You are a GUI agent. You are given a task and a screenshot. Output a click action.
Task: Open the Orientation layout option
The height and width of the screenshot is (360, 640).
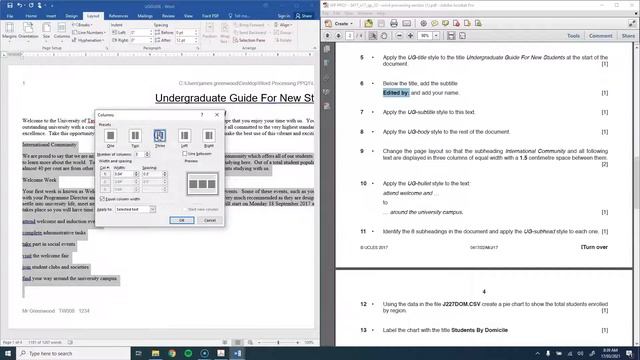[x=28, y=31]
